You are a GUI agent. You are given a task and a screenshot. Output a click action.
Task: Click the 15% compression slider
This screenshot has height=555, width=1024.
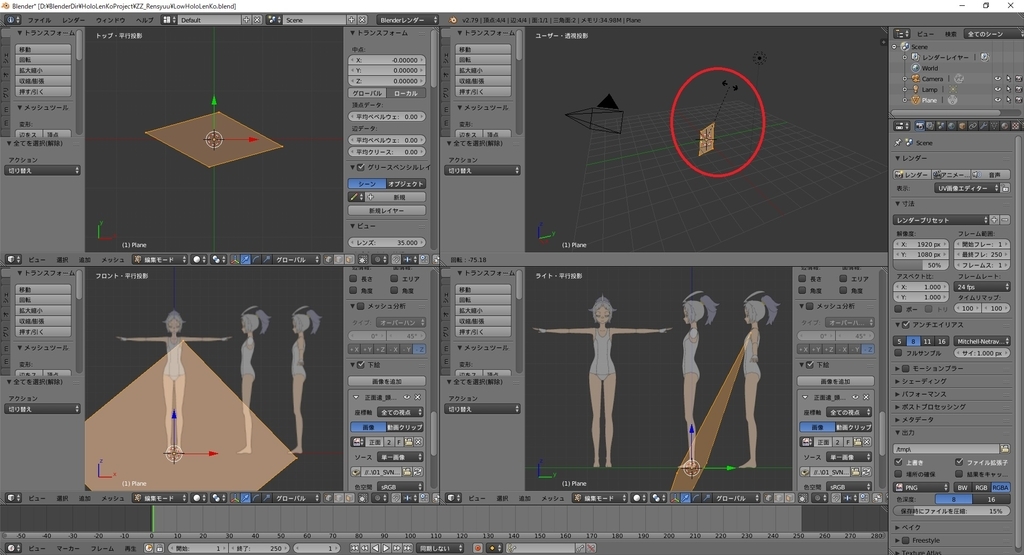coord(952,511)
